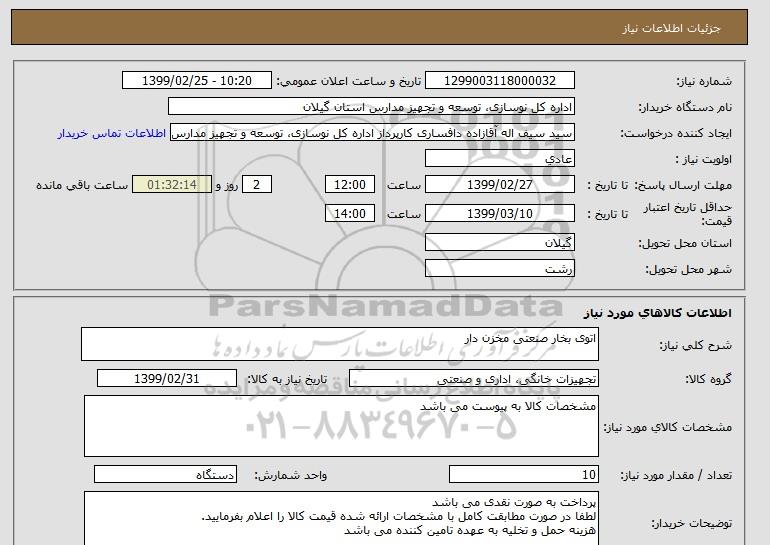The height and width of the screenshot is (545, 770).
Task: Click the label نام دستگاه خریدار
Action: [685, 107]
